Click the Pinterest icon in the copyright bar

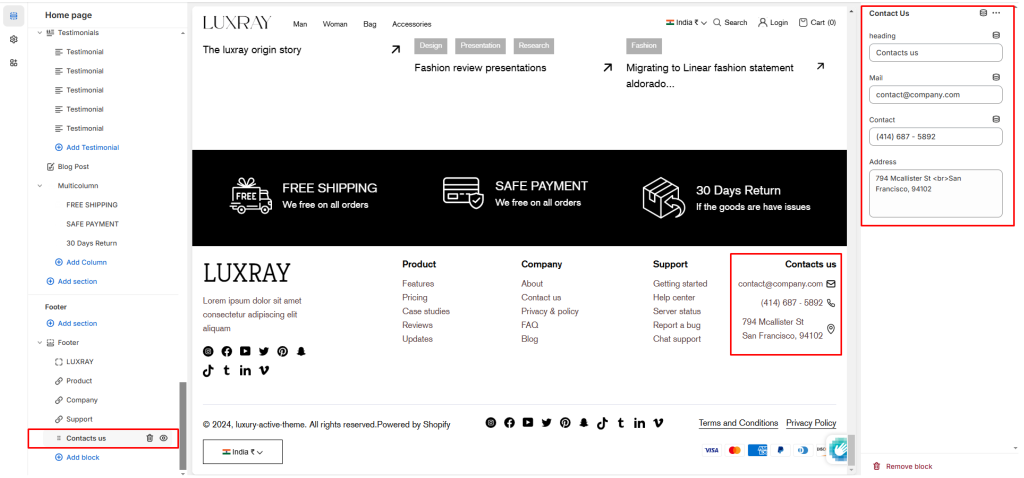click(x=565, y=422)
